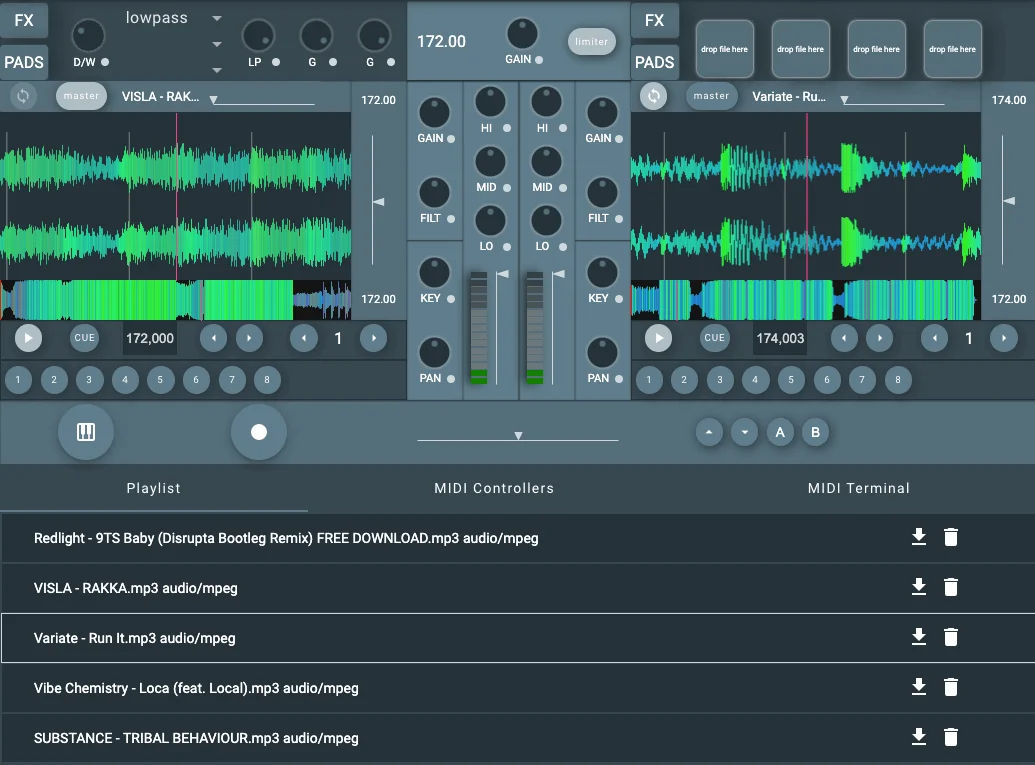Screen dimensions: 1035x765
Task: Download the Redlight - 9TS Baby track
Action: coord(919,537)
